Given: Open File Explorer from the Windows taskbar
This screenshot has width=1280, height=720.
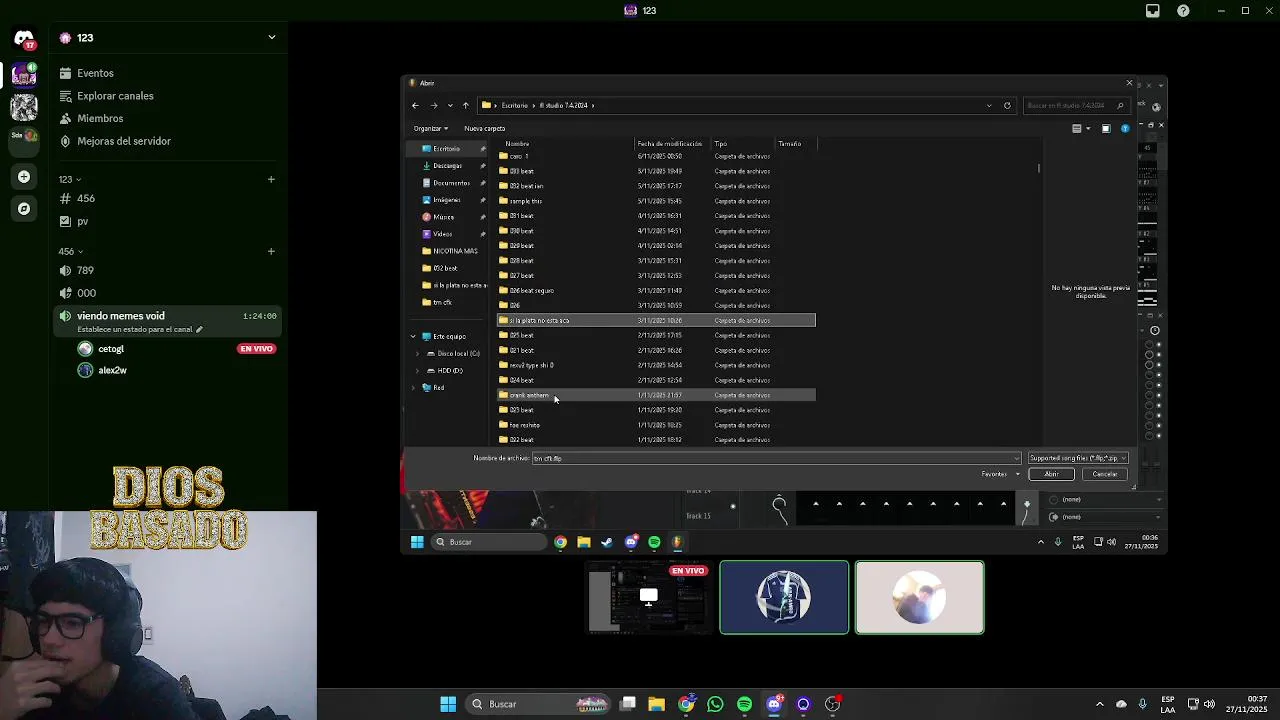Looking at the screenshot, I should (656, 704).
